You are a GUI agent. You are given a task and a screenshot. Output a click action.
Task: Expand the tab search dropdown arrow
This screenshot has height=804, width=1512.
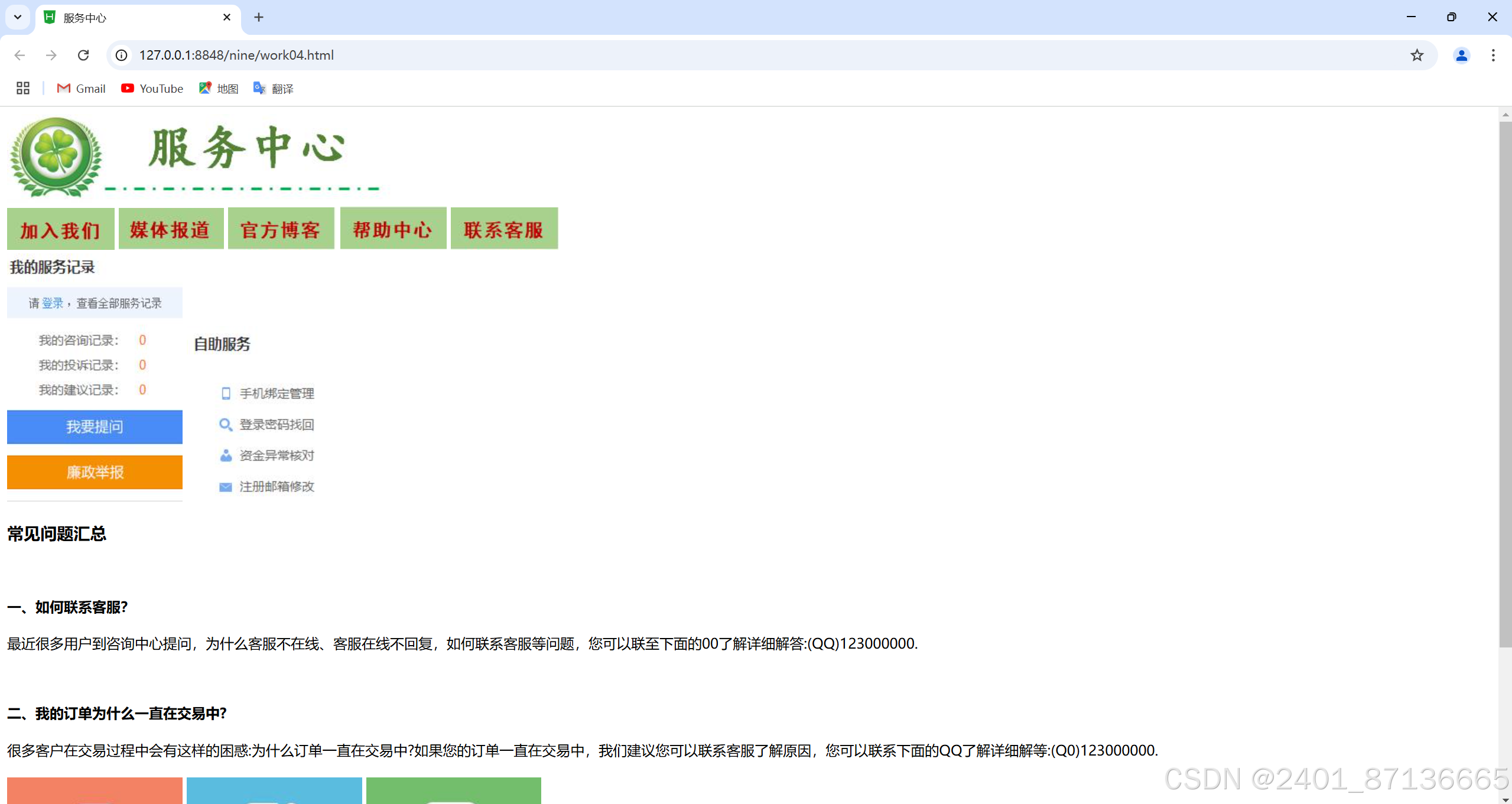tap(18, 17)
